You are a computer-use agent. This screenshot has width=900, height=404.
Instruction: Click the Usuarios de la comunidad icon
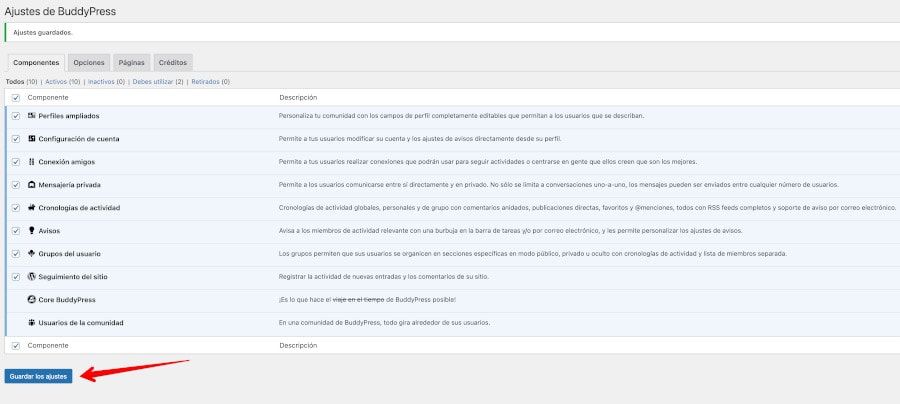pyautogui.click(x=32, y=322)
